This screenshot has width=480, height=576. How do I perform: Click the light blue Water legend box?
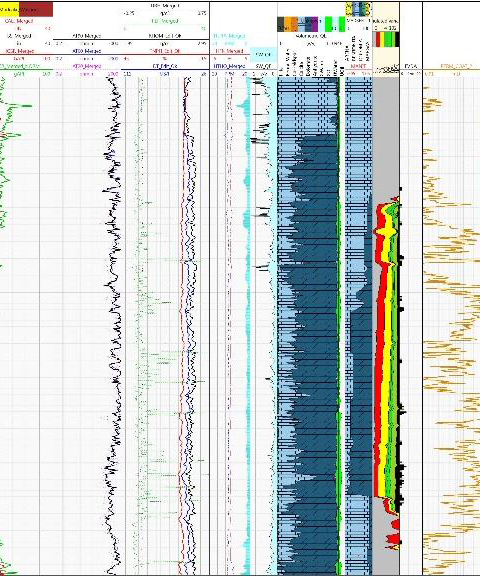(263, 54)
